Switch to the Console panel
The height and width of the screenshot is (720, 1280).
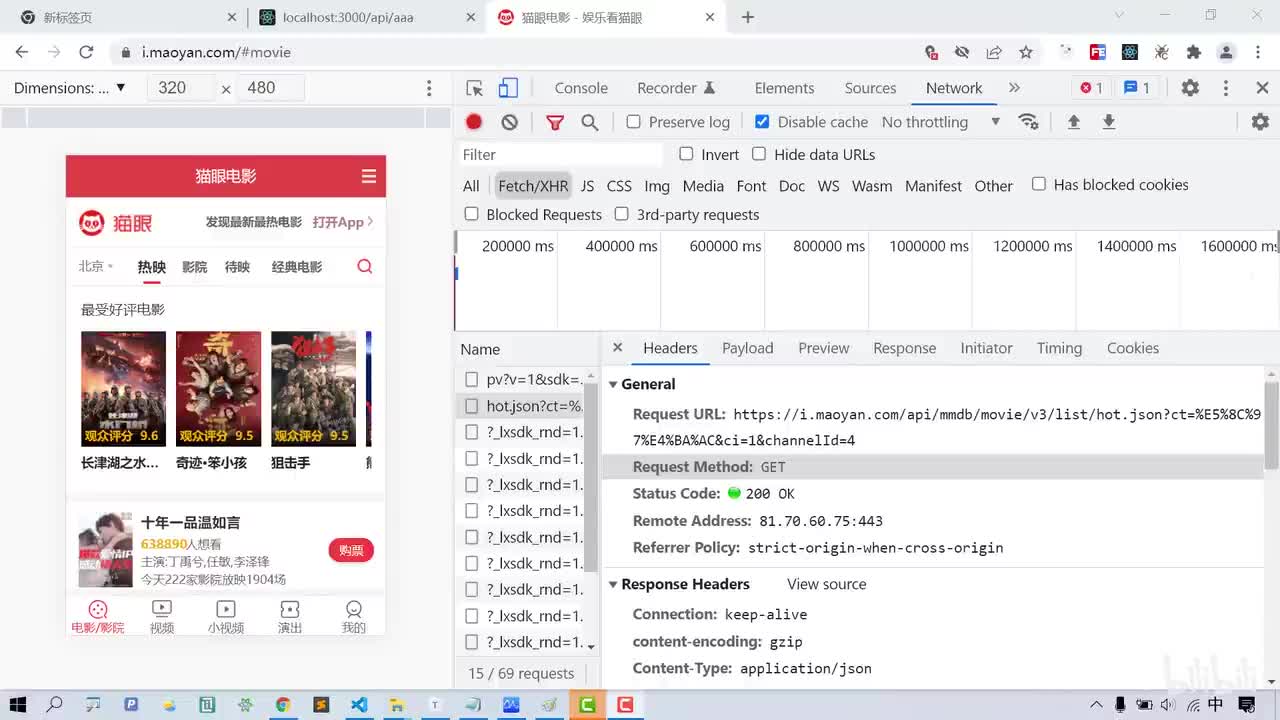[581, 88]
